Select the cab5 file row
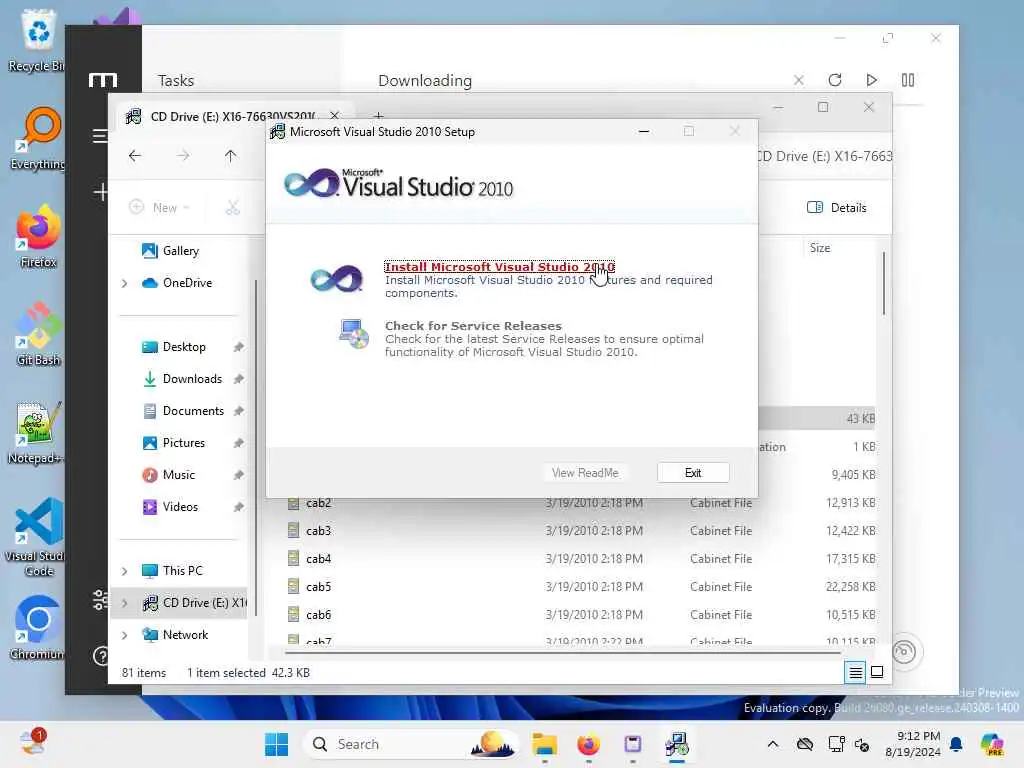Image resolution: width=1024 pixels, height=768 pixels. pyautogui.click(x=581, y=587)
